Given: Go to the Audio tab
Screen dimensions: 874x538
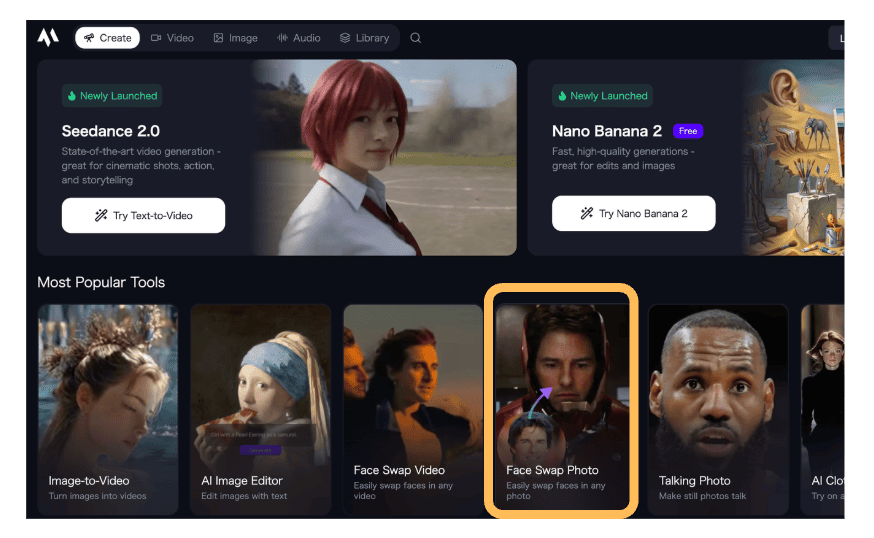Looking at the screenshot, I should pos(299,38).
